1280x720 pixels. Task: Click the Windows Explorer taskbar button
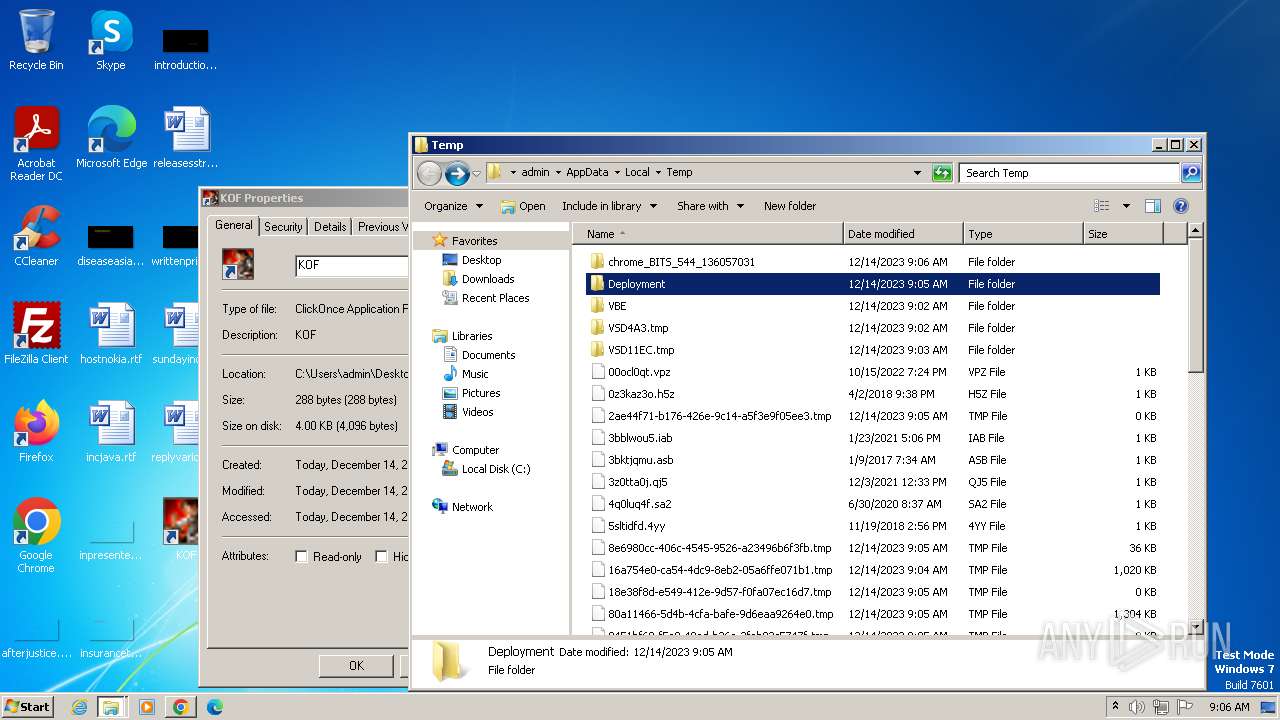111,707
